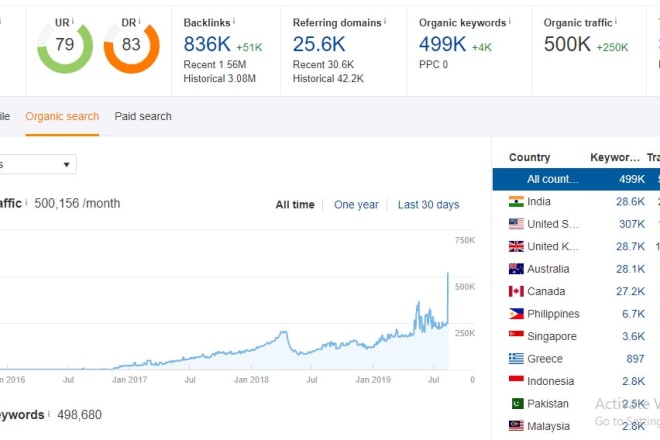Click Australia's 28.1K keywords value
The image size is (660, 440).
pyautogui.click(x=630, y=269)
